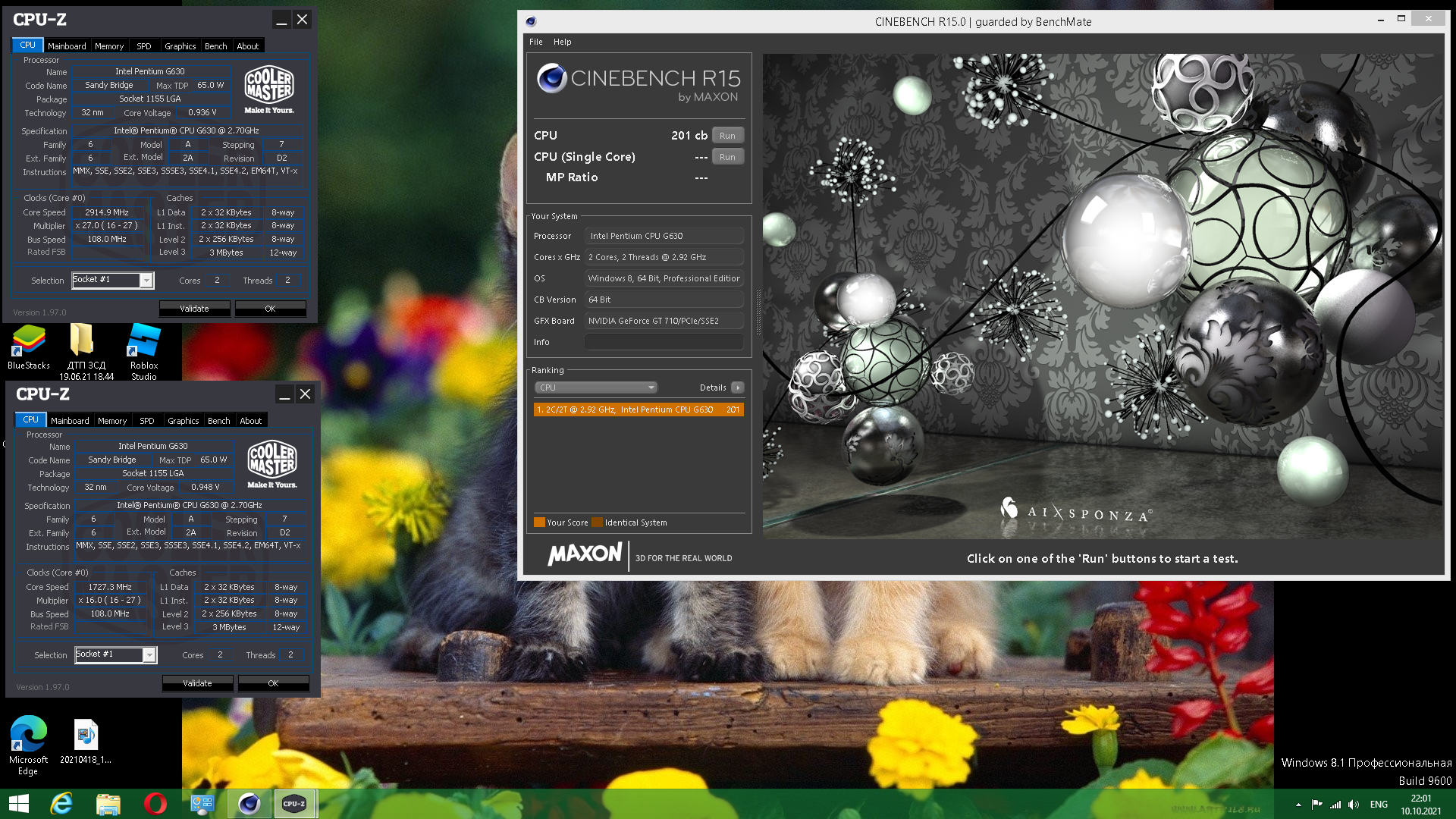This screenshot has width=1456, height=819.
Task: Open the File menu in Cinebench
Action: click(x=536, y=42)
